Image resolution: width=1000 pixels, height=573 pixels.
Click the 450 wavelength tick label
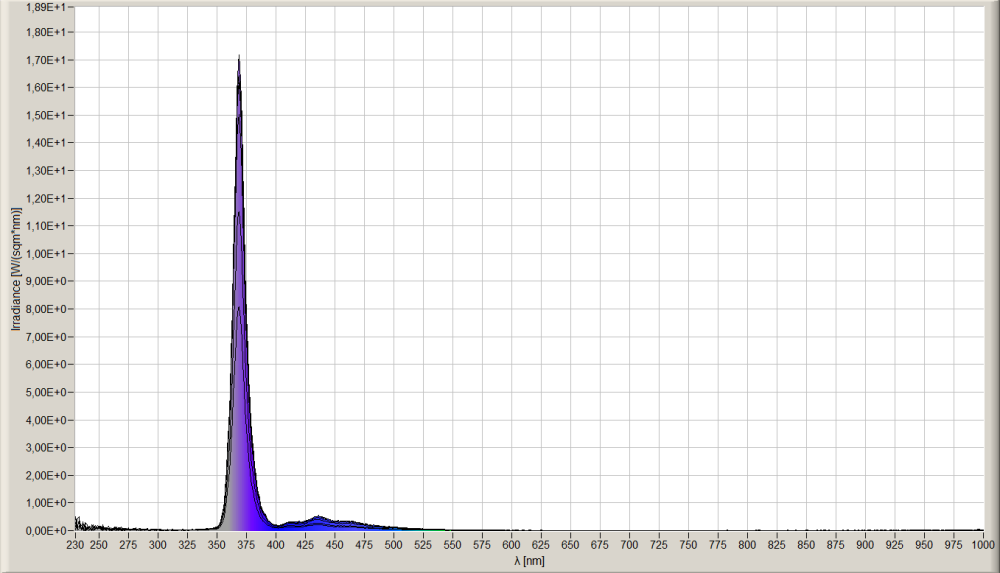coord(335,545)
